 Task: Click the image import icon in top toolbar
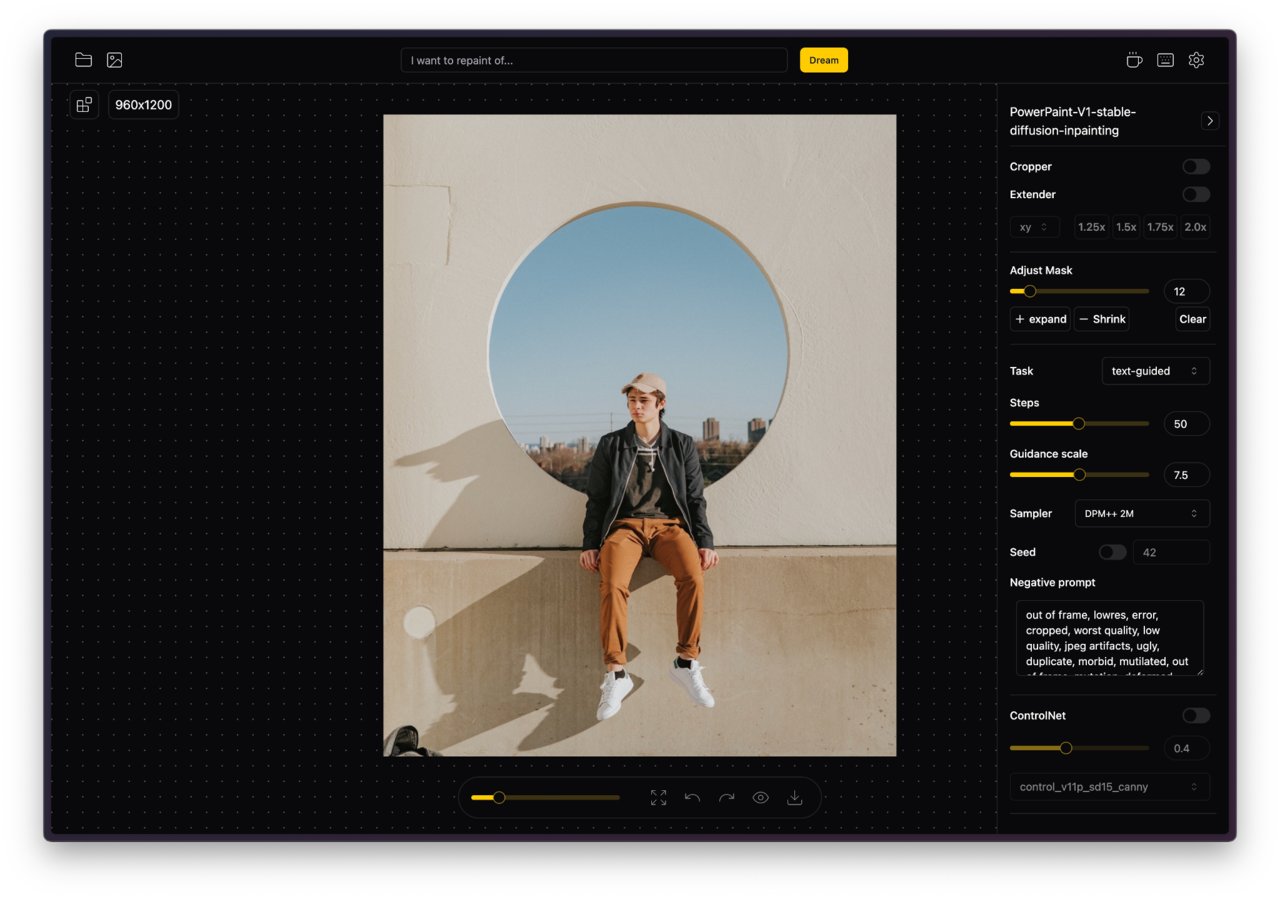115,59
